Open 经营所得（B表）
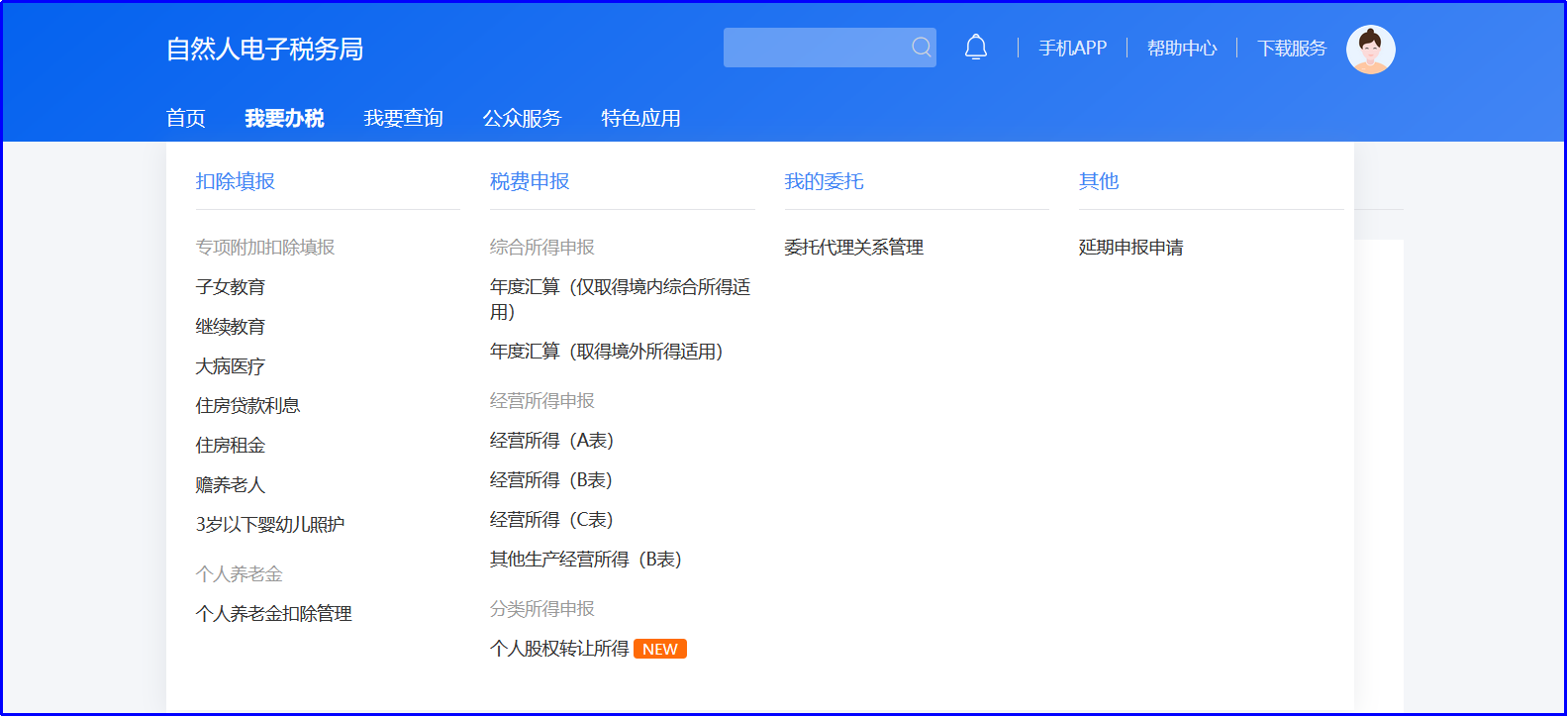The image size is (1568, 717). (551, 480)
